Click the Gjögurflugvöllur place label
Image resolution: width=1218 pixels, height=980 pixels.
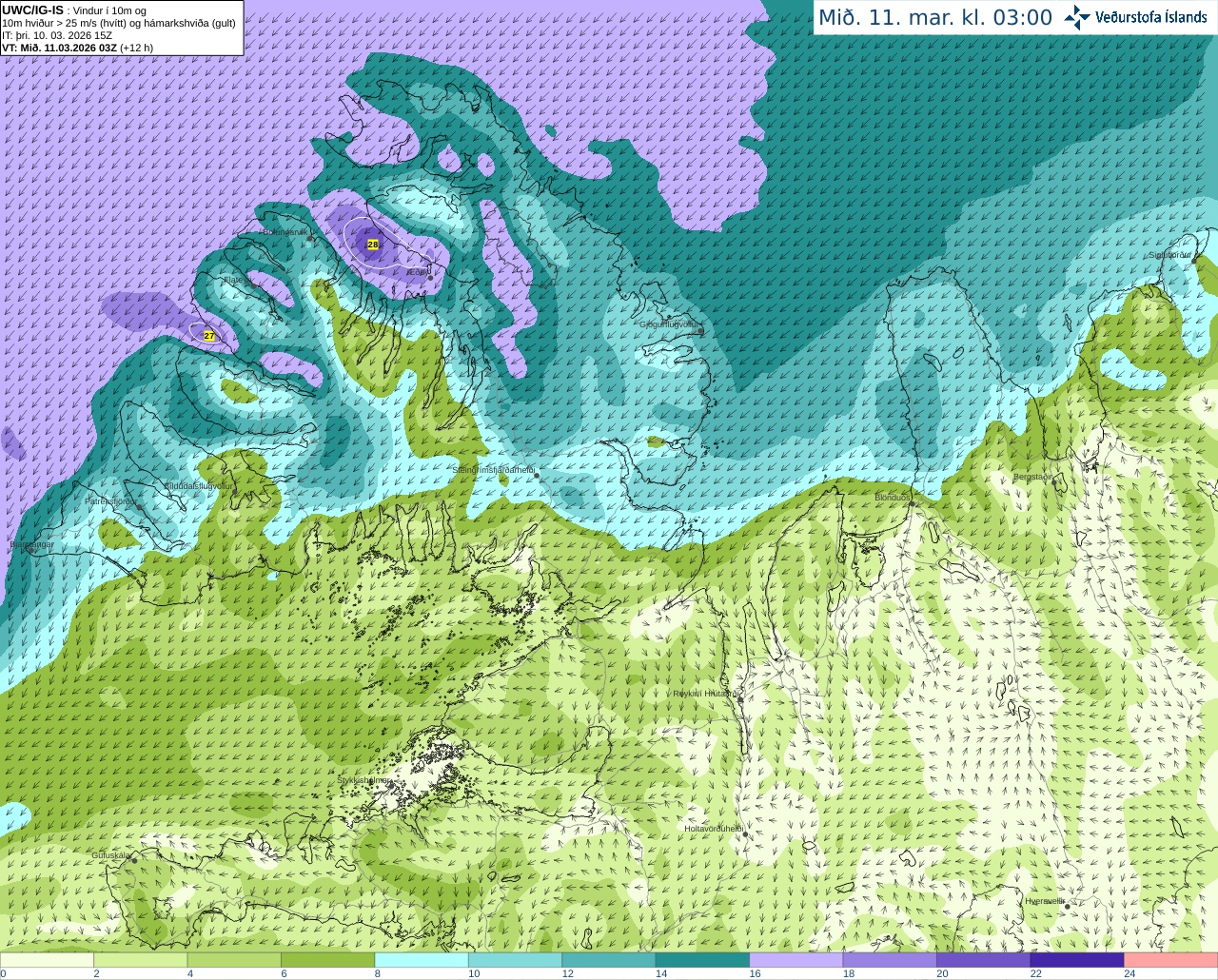670,324
